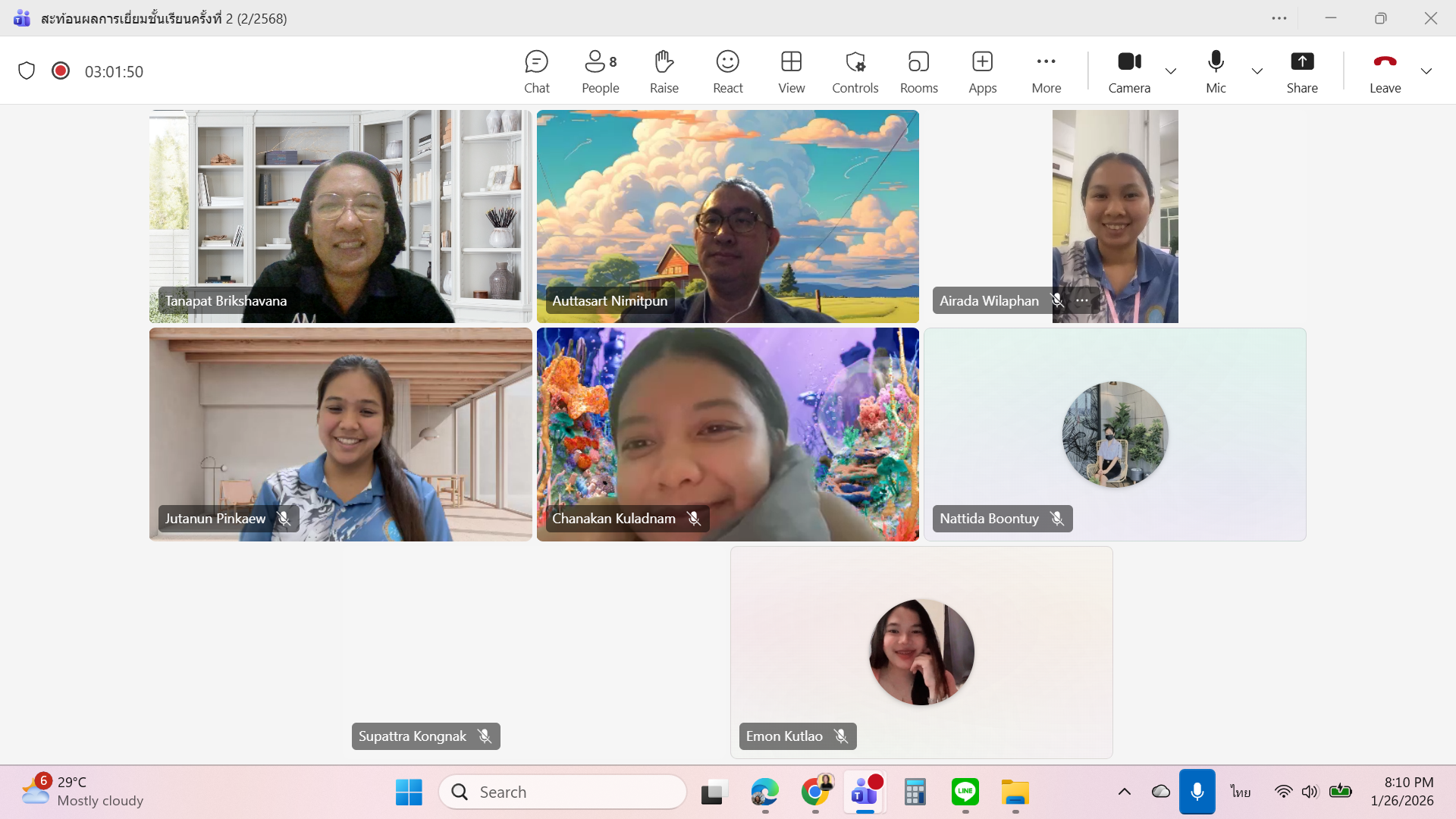This screenshot has height=819, width=1456.
Task: Open breakout Rooms
Action: pyautogui.click(x=918, y=71)
